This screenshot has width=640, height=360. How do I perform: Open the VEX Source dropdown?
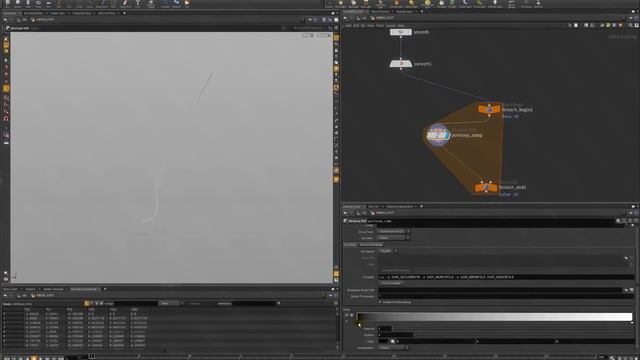tap(388, 251)
